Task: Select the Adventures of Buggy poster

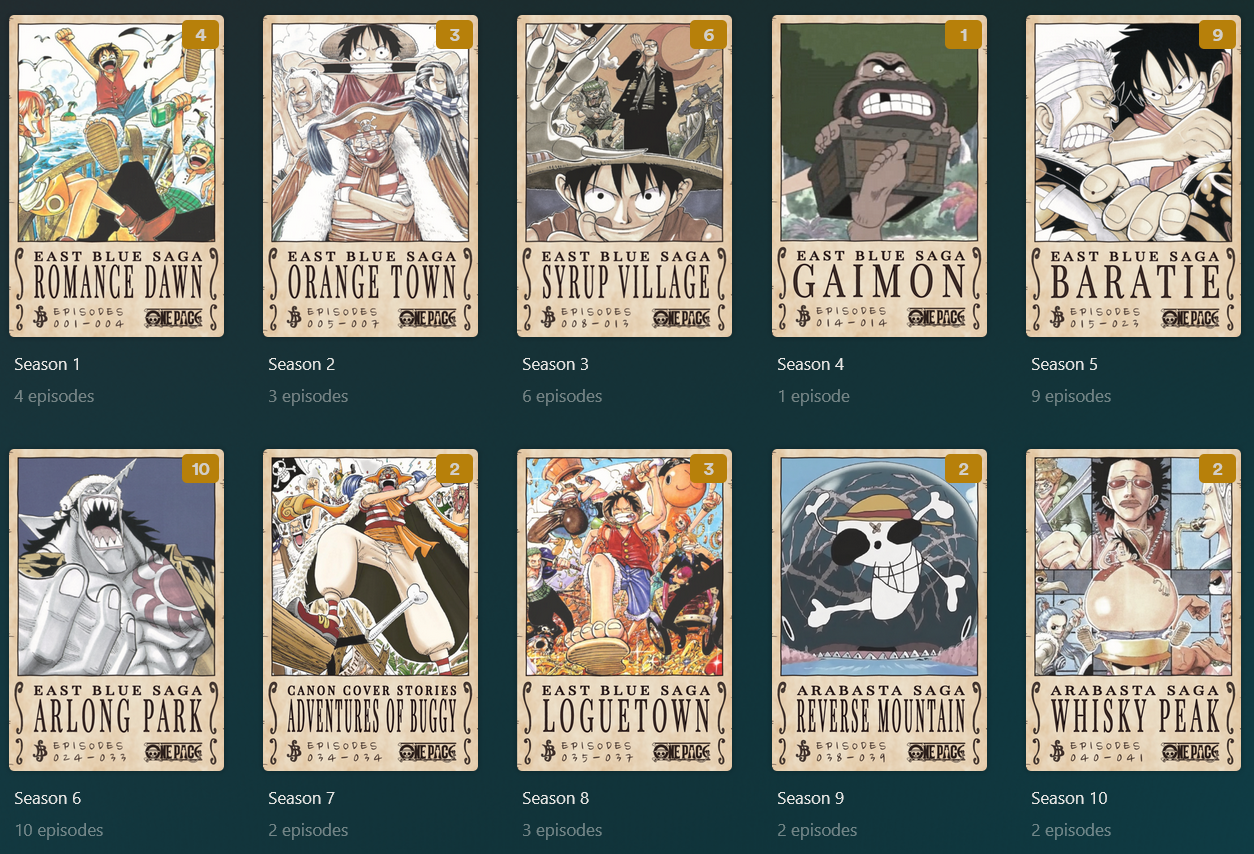Action: [x=370, y=610]
